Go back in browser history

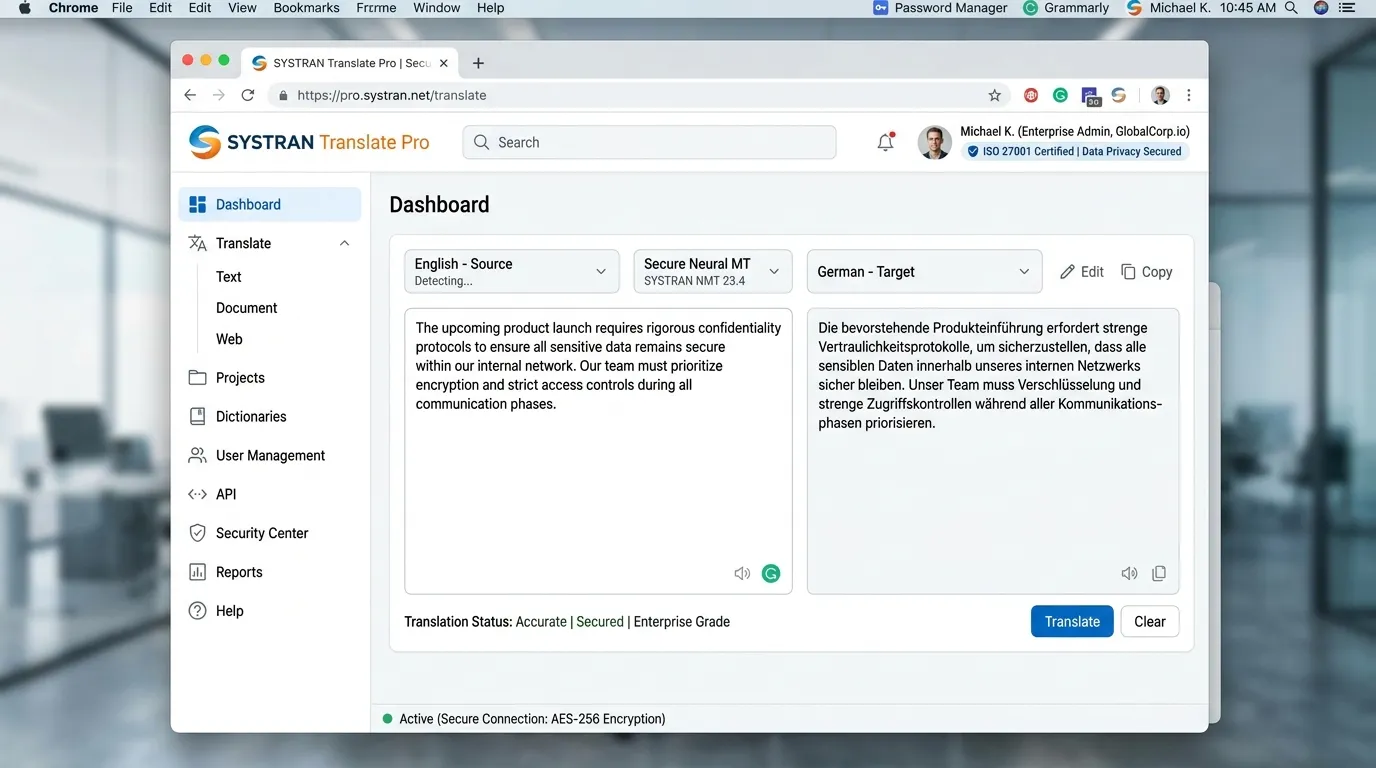(x=190, y=95)
